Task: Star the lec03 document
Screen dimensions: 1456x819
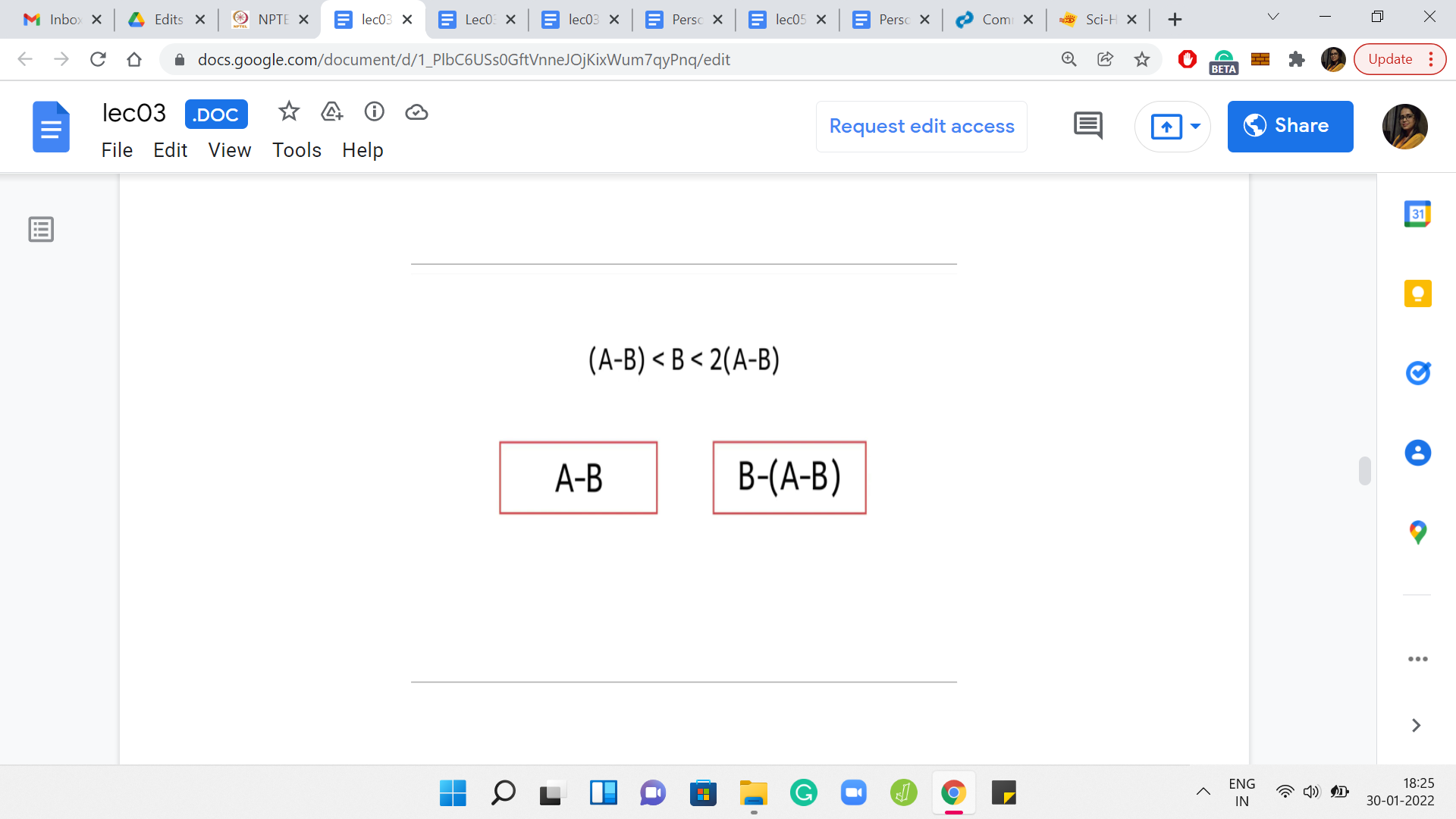Action: tap(289, 112)
